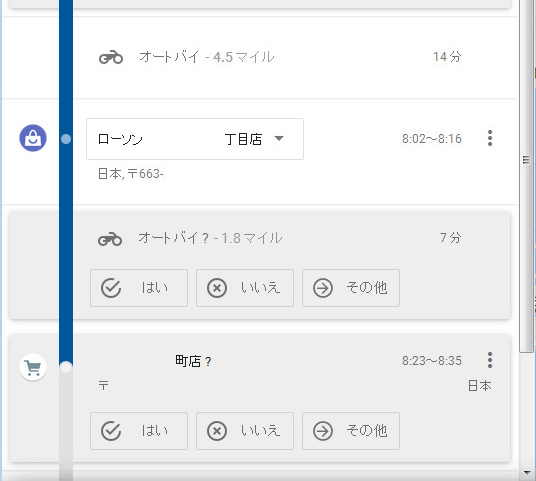Choose その他 for the motorcycle trip
Viewport: 536px width, 481px height.
coord(351,288)
